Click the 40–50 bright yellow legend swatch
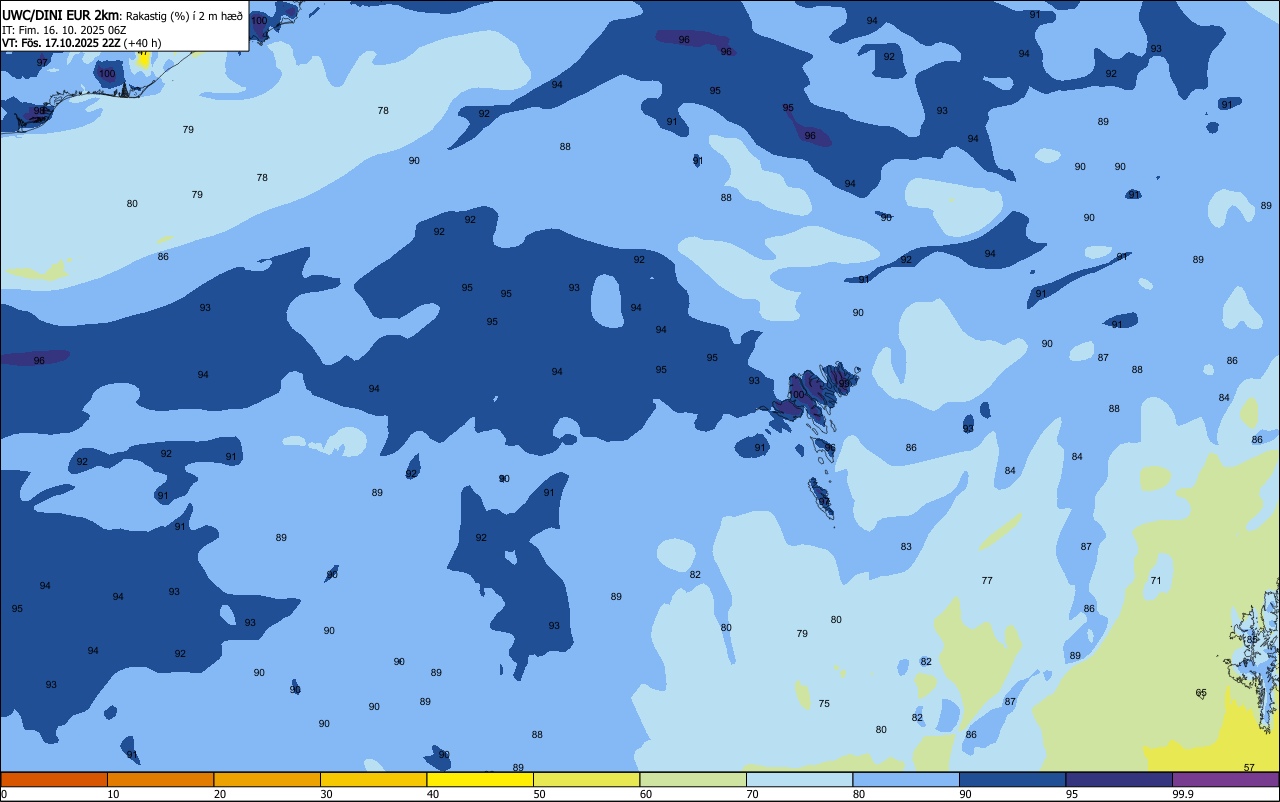Viewport: 1280px width, 802px height. (x=480, y=779)
